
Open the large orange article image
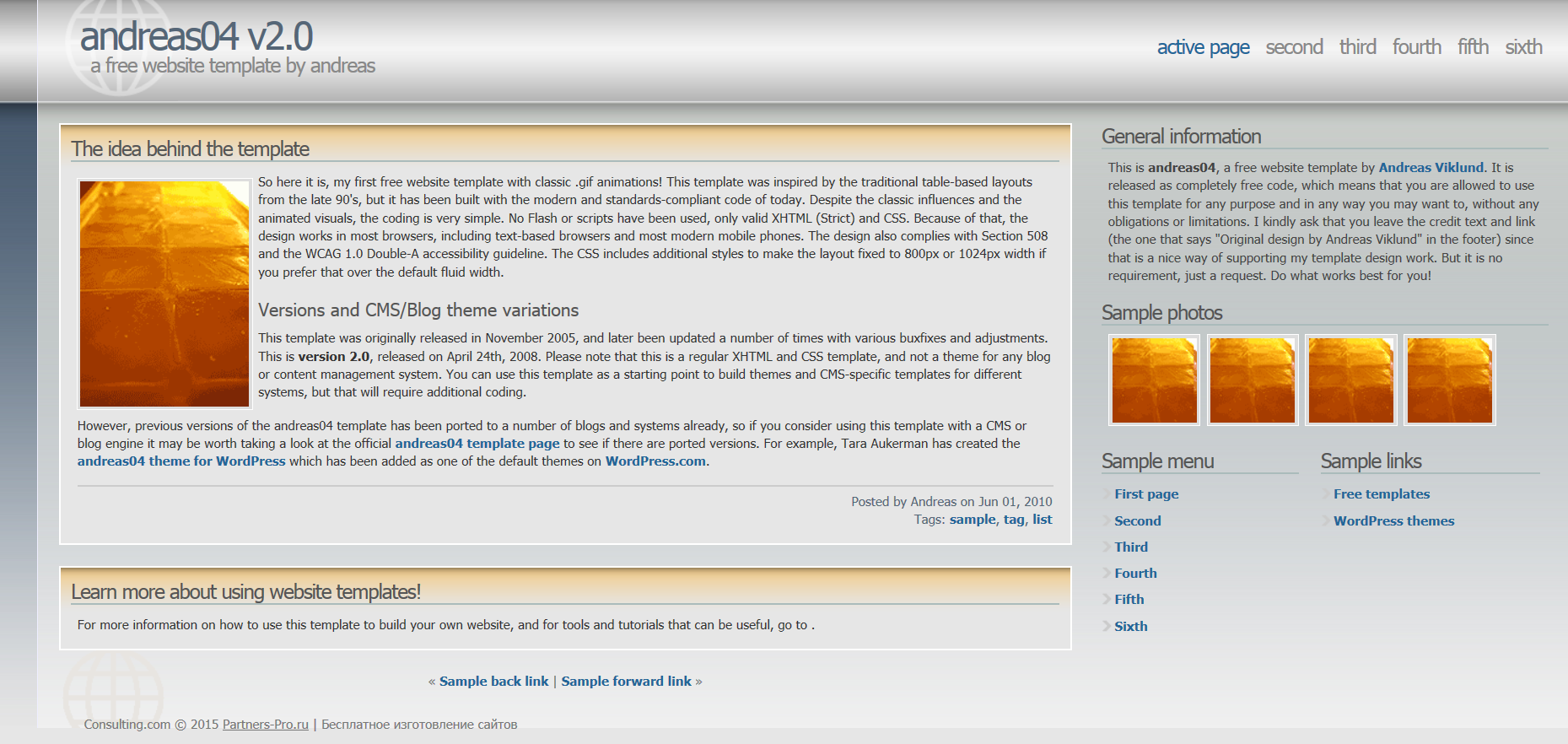click(164, 294)
